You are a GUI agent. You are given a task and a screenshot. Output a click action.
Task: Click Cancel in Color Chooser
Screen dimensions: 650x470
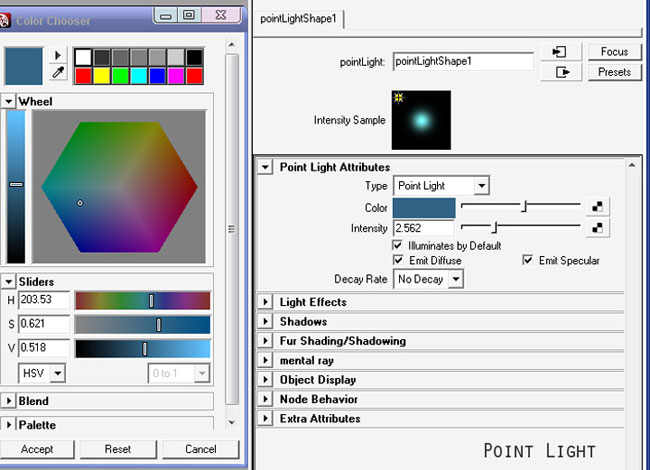(x=201, y=449)
